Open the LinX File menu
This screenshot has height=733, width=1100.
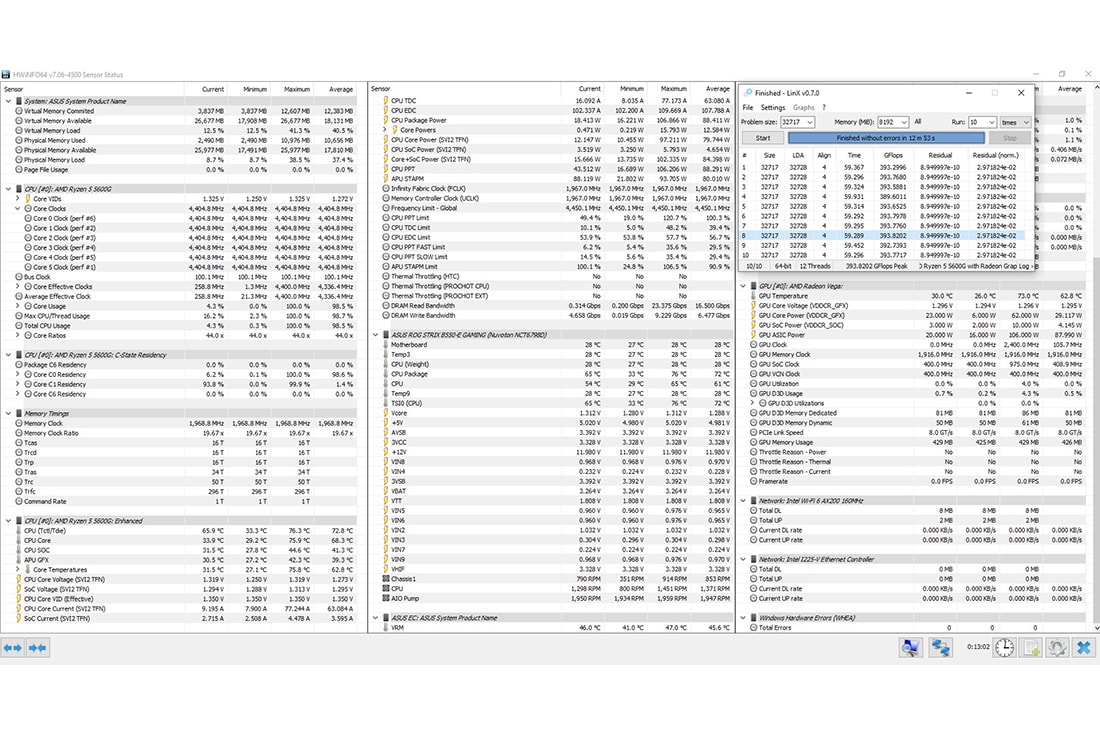pyautogui.click(x=747, y=108)
